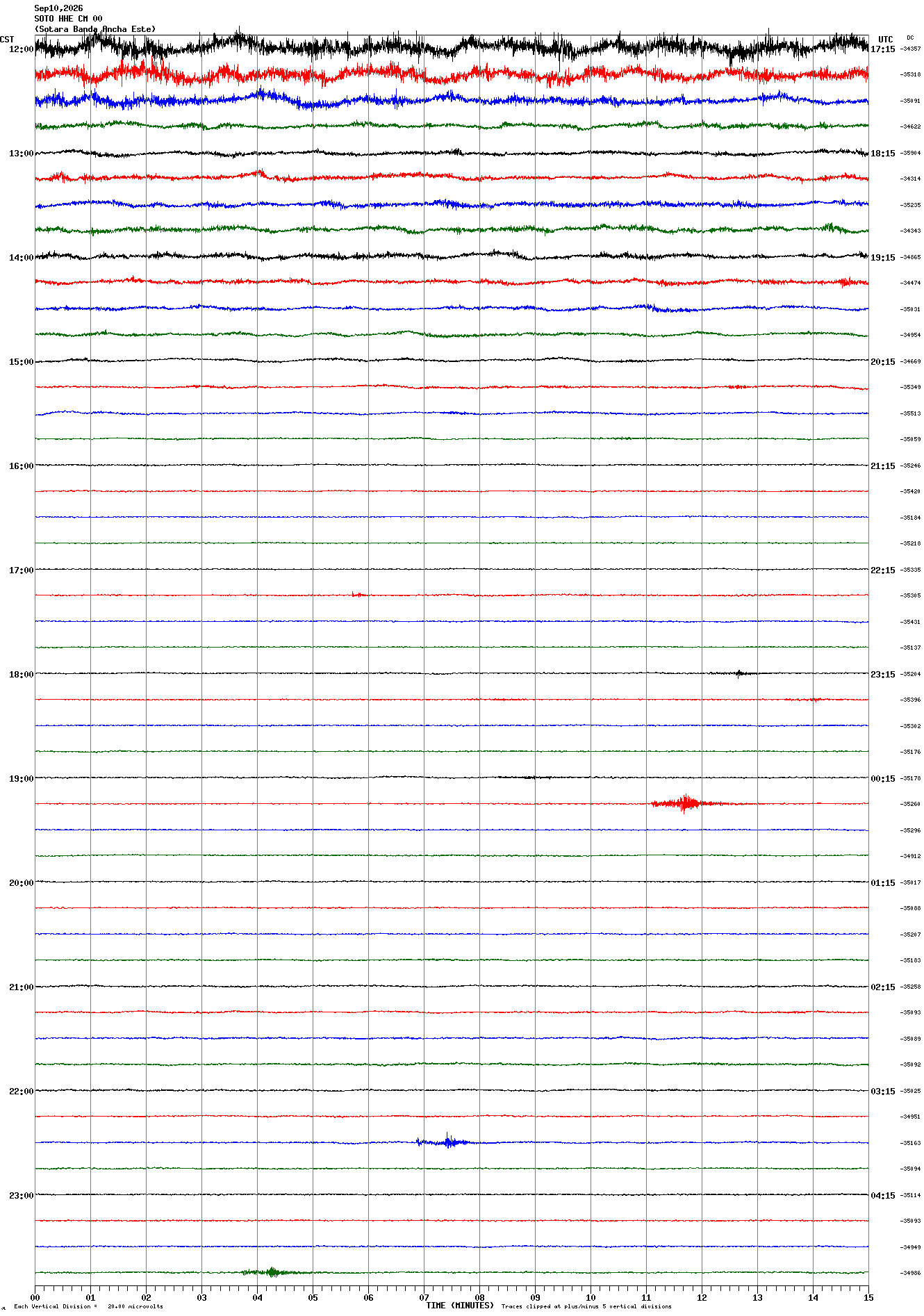Viewport: 924px width, 1316px height.
Task: Click the Sep10,2026 date text
Action: pos(58,8)
